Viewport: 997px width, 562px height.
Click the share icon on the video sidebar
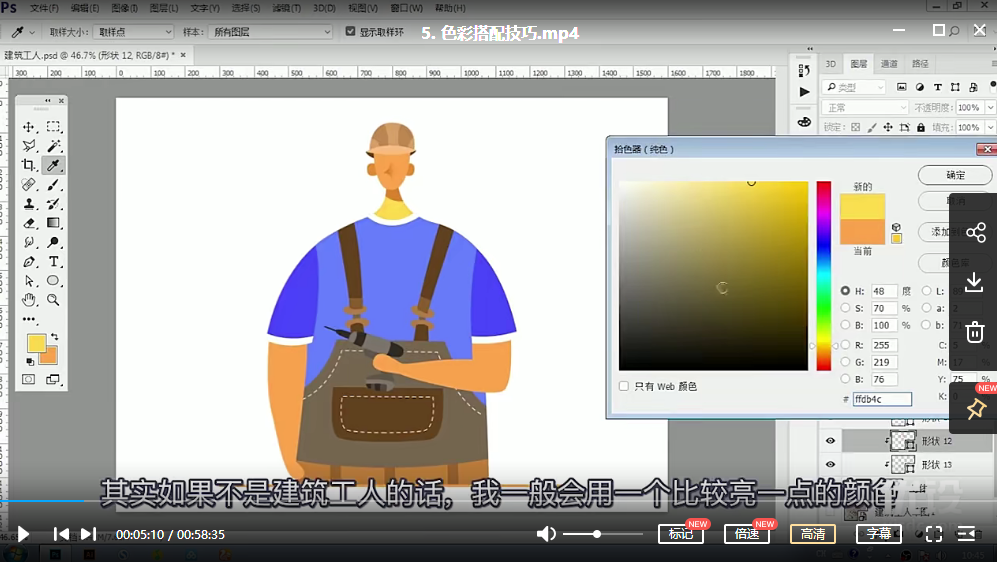click(x=975, y=233)
